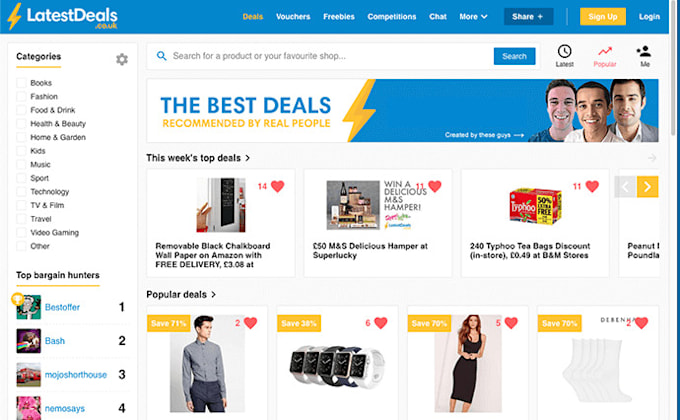Like the Chalkboard Wall Paper deal heart

click(278, 186)
